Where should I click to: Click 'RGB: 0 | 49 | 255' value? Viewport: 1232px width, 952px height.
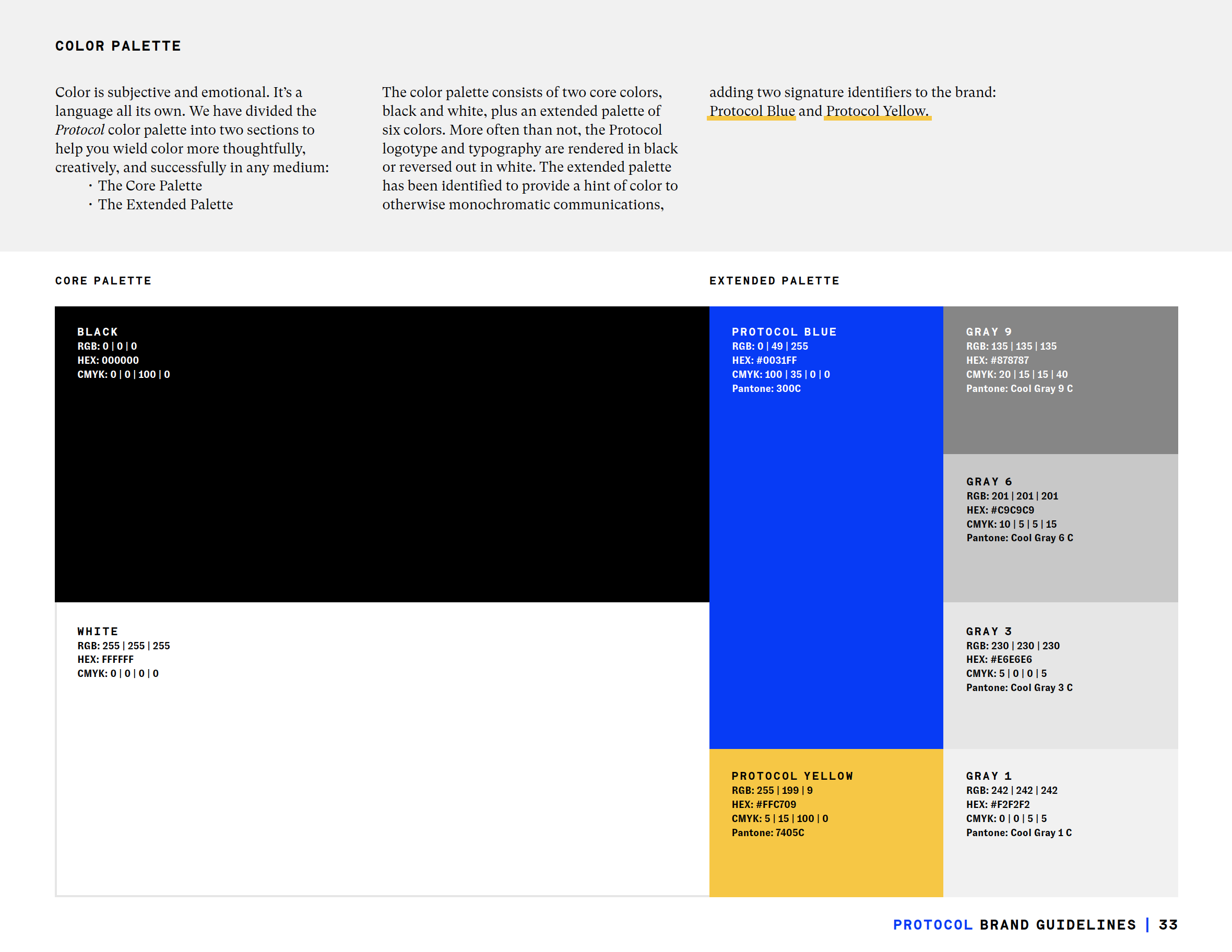click(770, 346)
